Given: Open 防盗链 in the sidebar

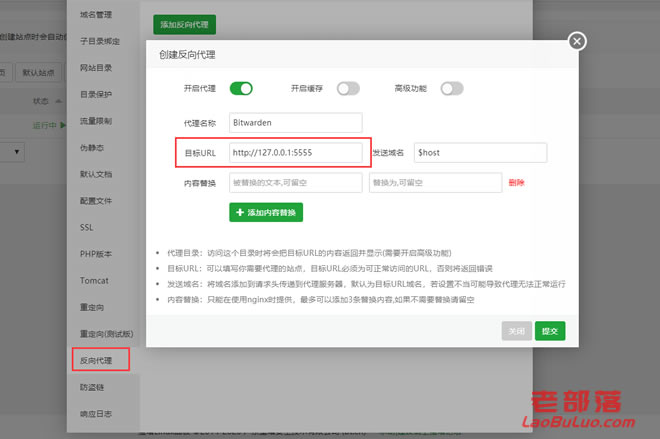Looking at the screenshot, I should point(92,387).
